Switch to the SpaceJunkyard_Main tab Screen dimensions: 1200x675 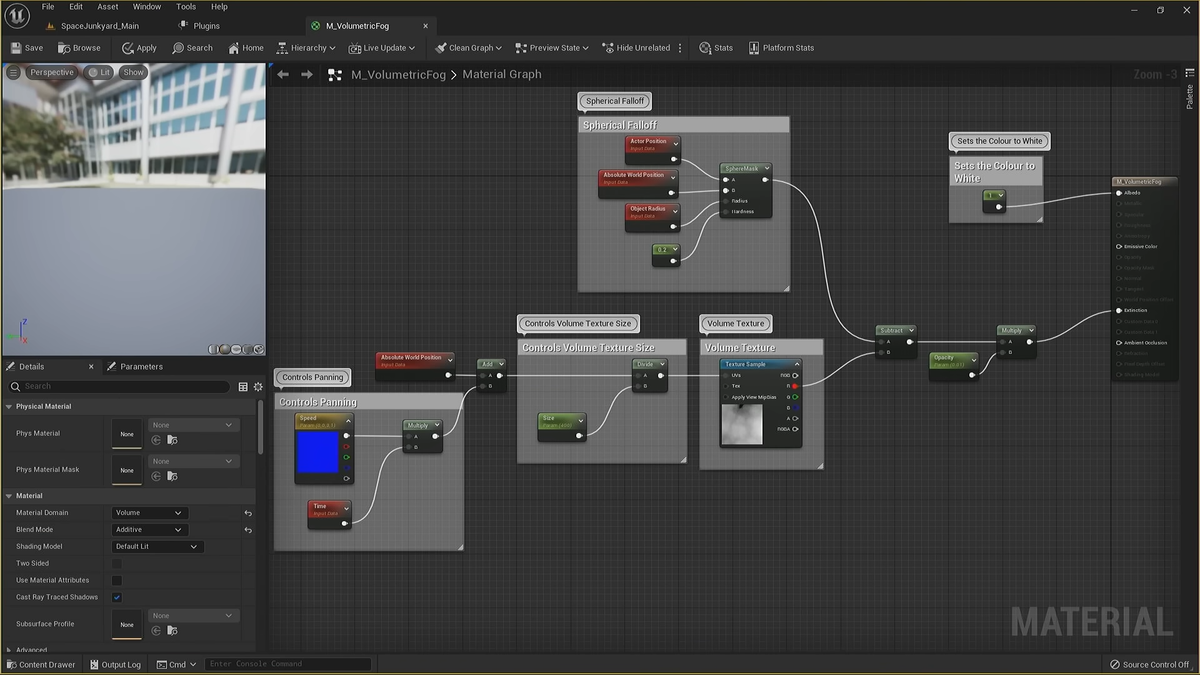pyautogui.click(x=99, y=26)
